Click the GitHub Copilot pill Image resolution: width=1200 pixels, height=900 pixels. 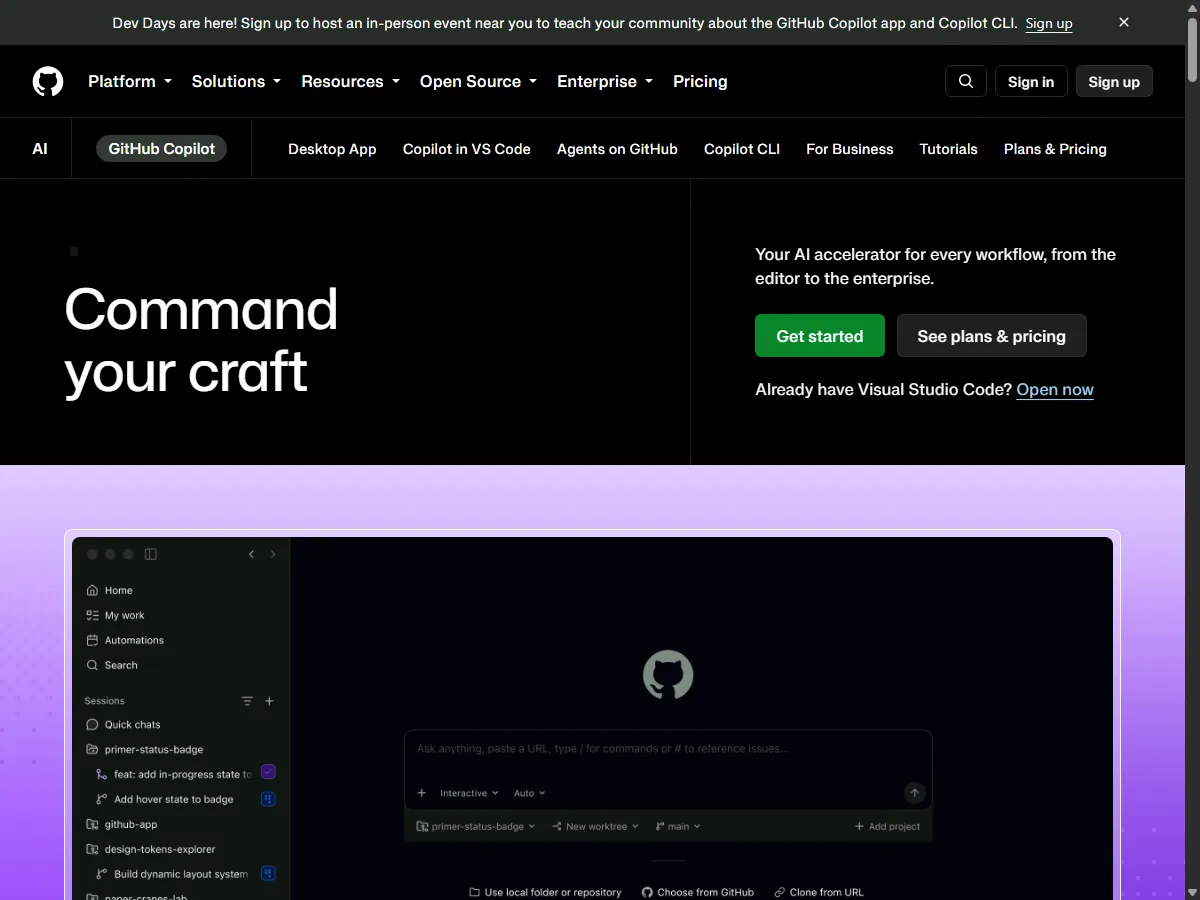click(x=162, y=149)
